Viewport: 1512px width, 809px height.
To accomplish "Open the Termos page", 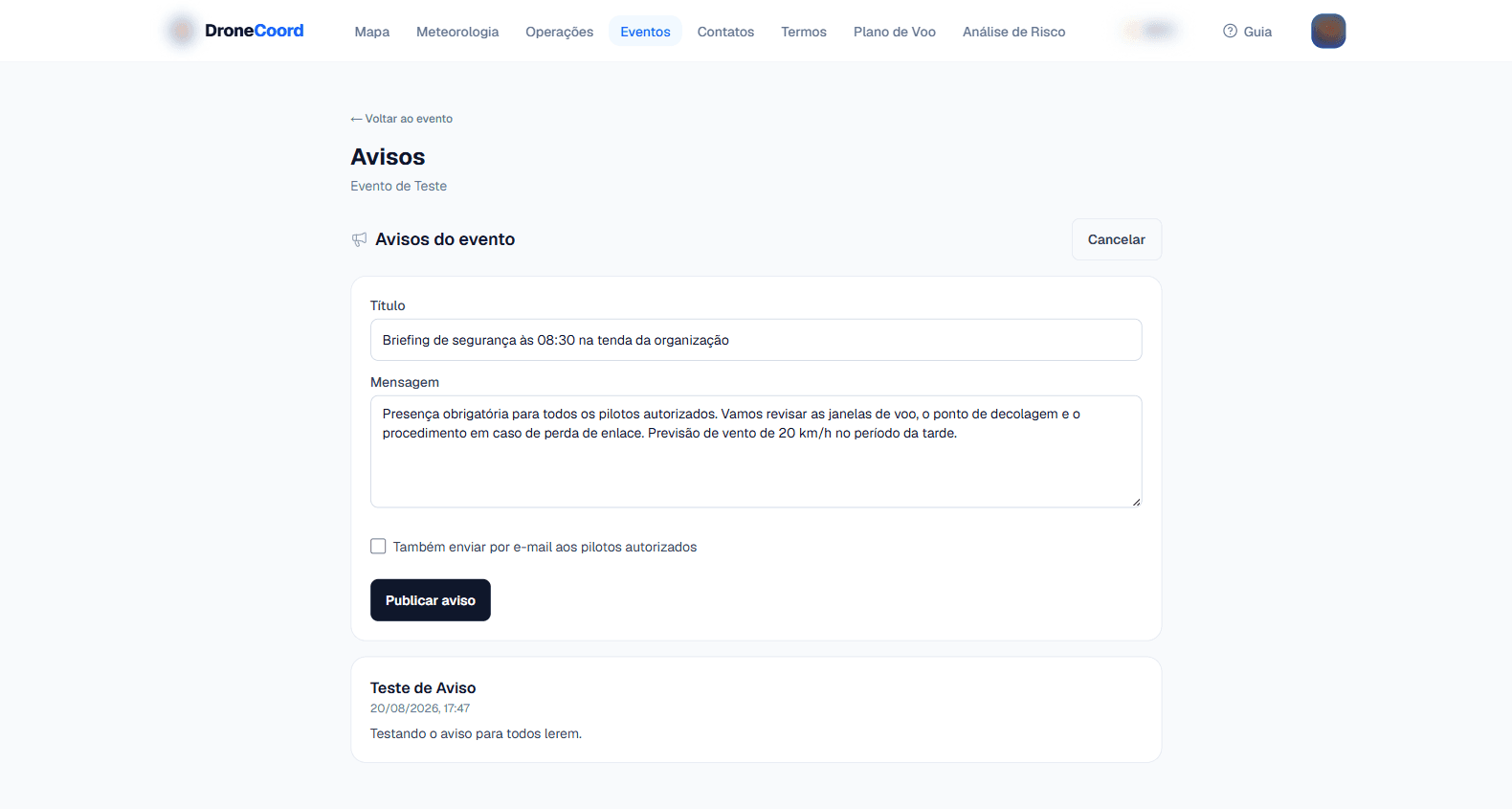I will pos(804,32).
